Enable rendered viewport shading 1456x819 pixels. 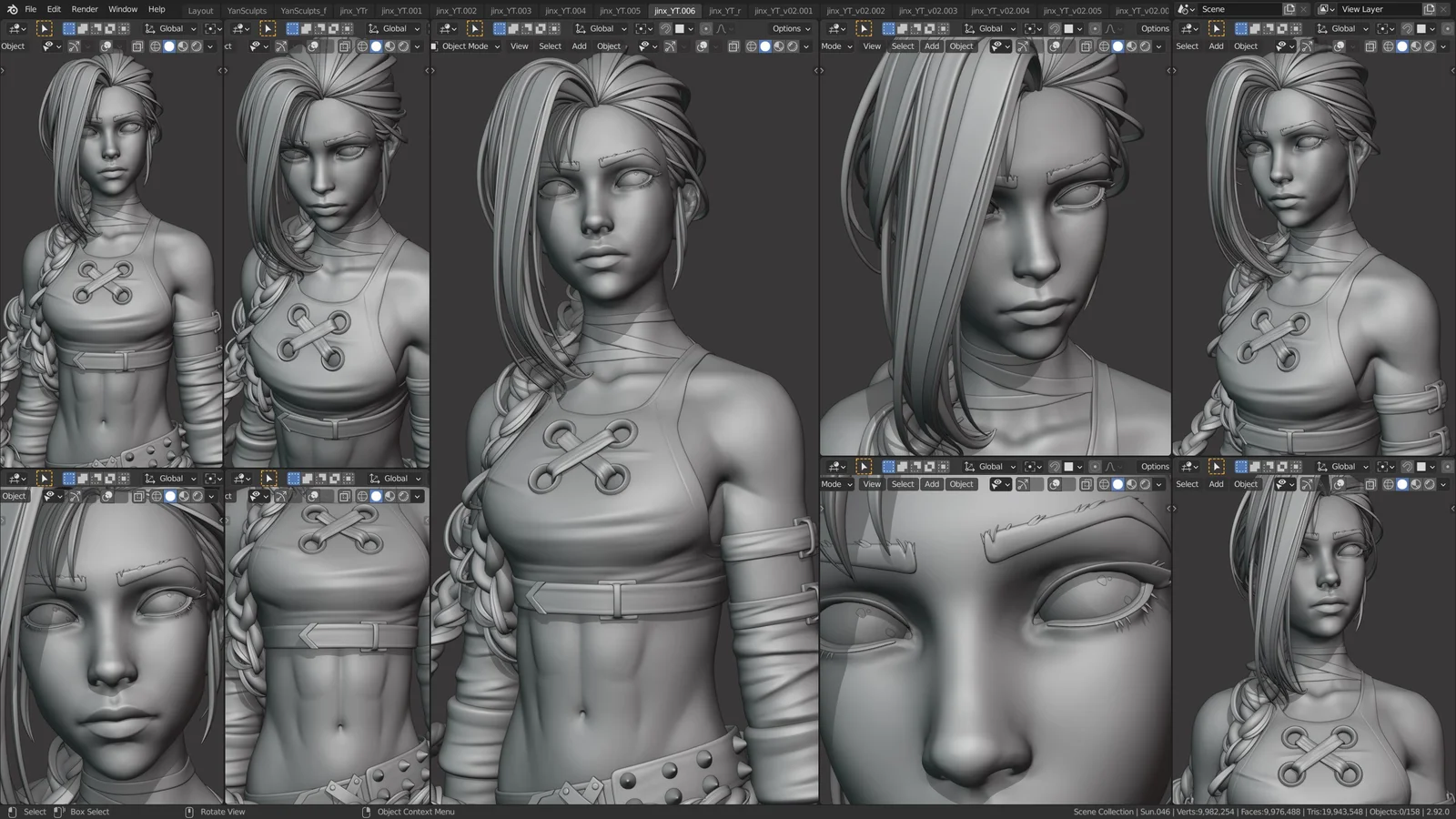click(793, 46)
